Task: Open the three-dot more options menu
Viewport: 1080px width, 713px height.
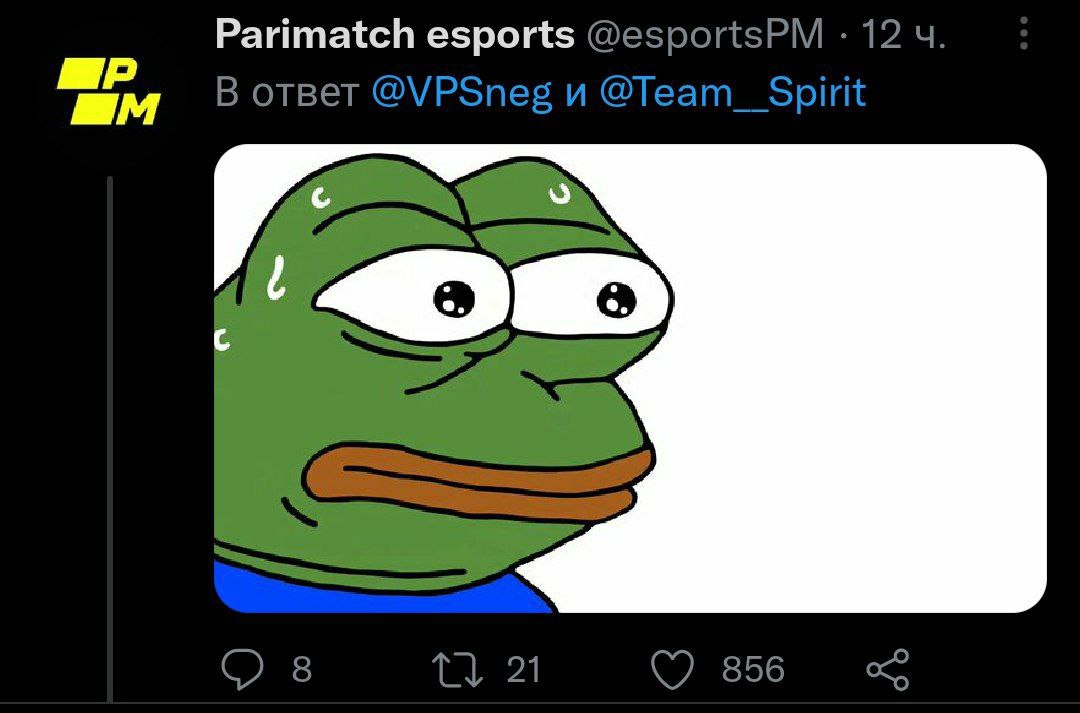Action: (x=1024, y=33)
